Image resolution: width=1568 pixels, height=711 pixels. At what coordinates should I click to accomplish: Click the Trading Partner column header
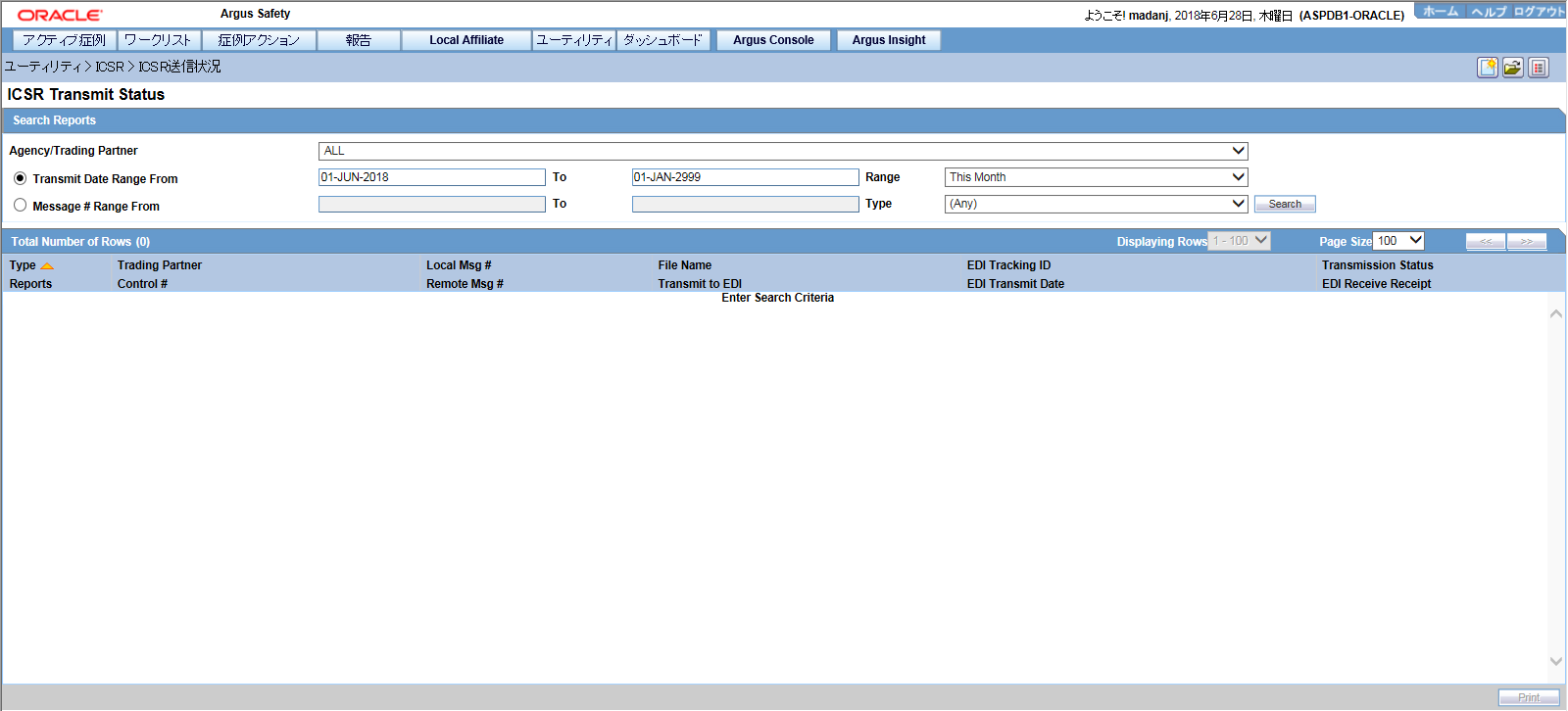[160, 265]
